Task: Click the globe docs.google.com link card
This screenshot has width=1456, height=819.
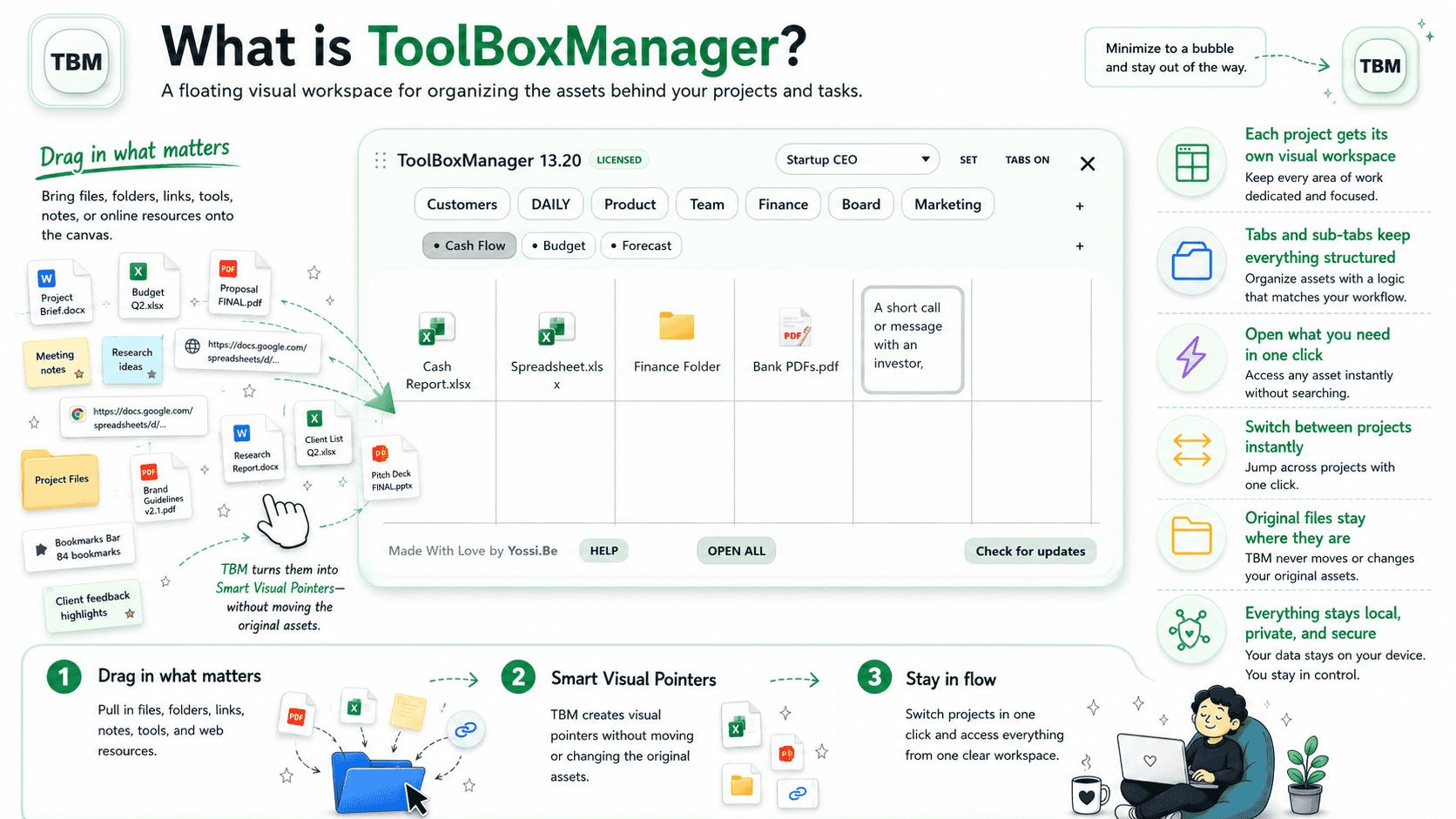Action: click(248, 352)
